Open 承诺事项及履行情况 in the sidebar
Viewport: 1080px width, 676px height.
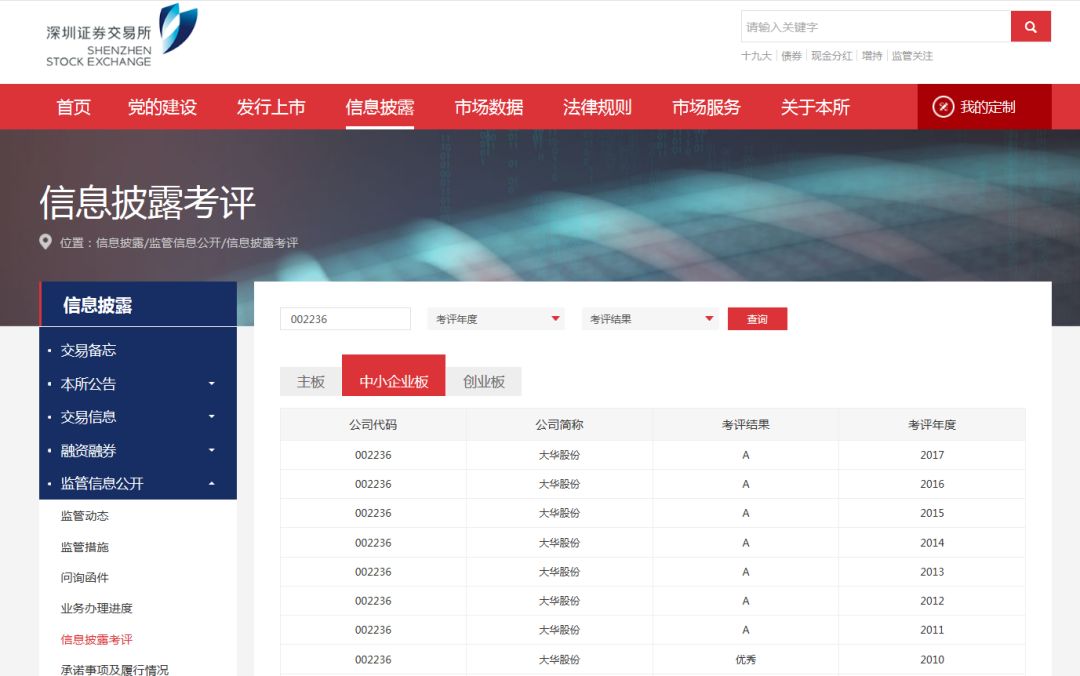coord(114,669)
